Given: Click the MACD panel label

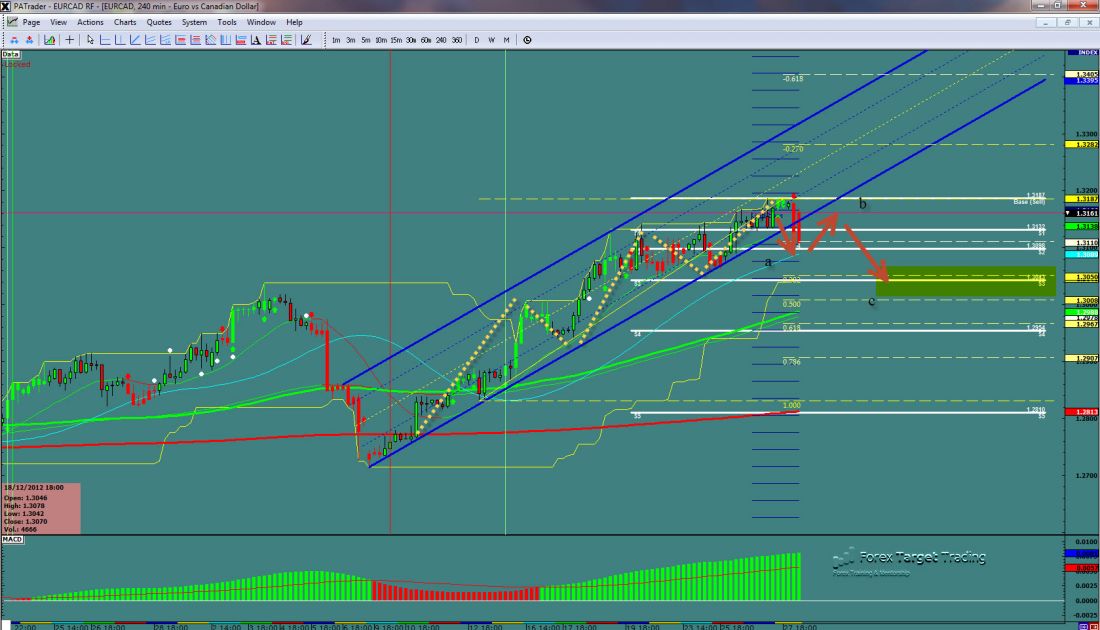Looking at the screenshot, I should [x=13, y=541].
